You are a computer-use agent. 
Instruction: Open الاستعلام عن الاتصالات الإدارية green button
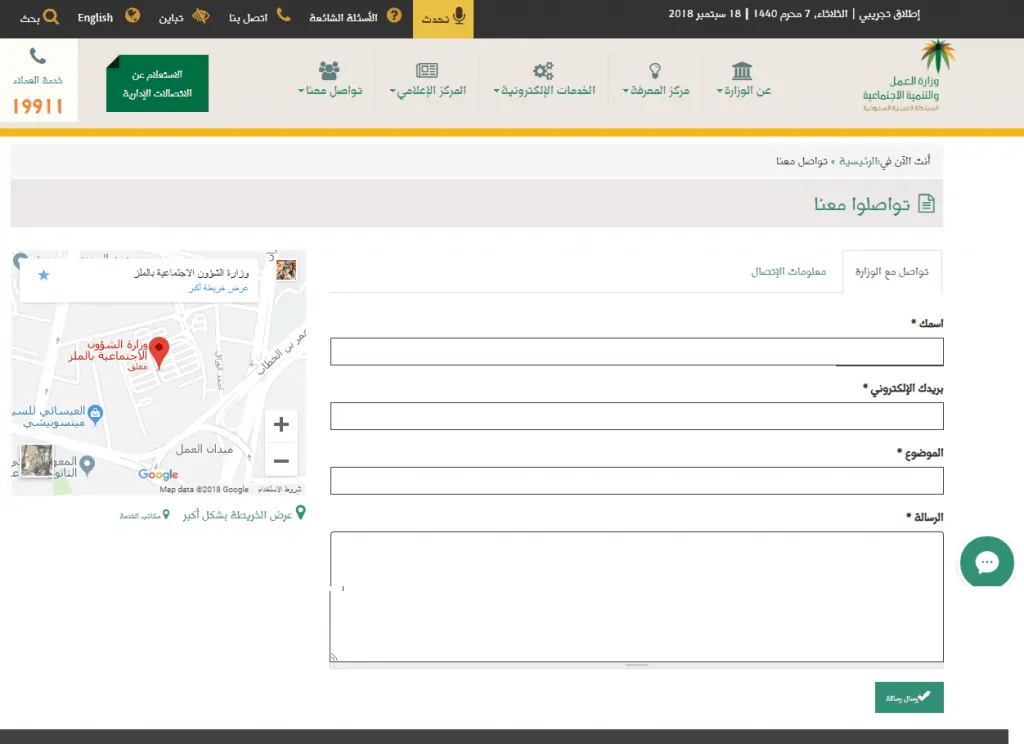157,84
